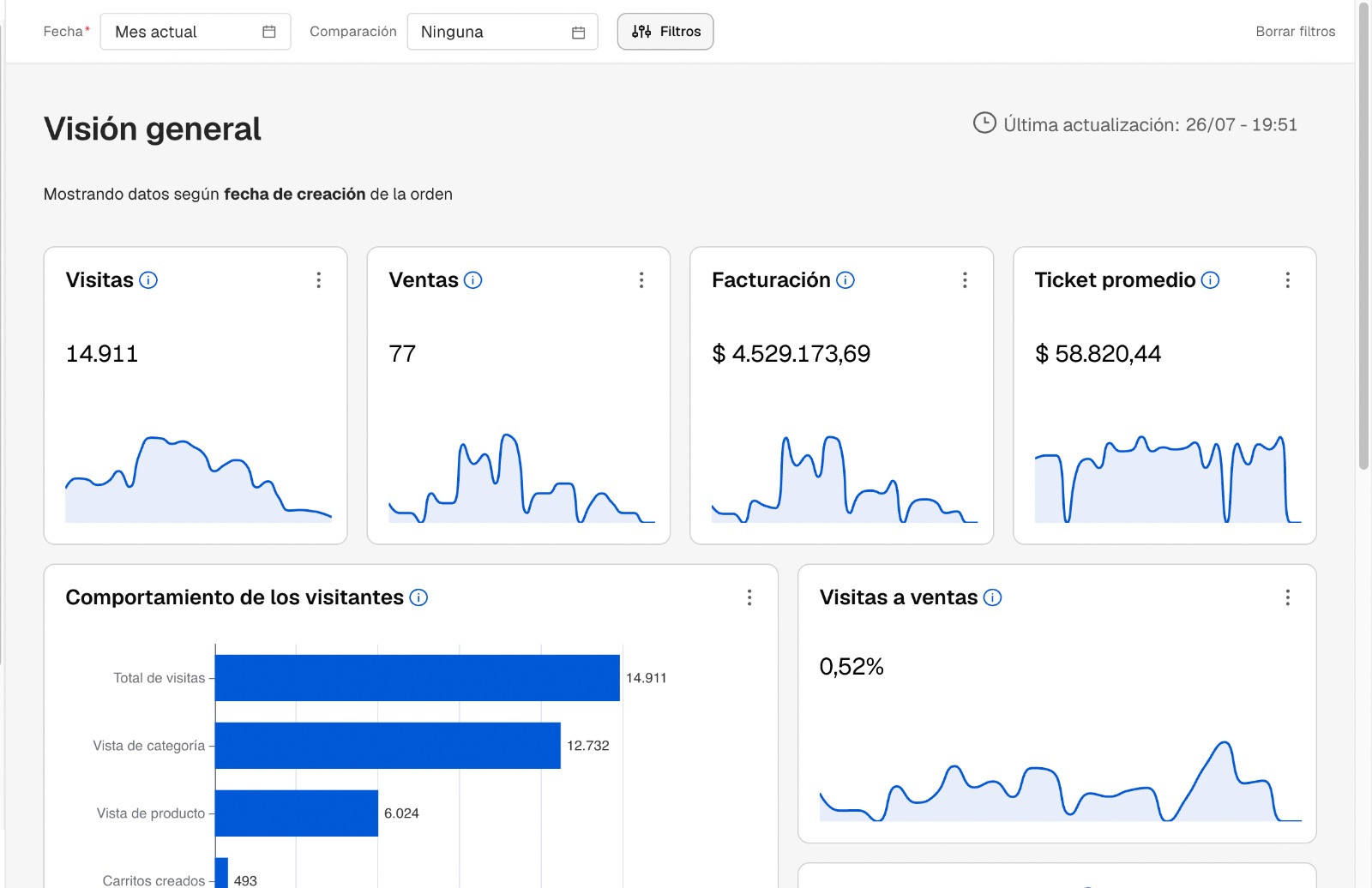The image size is (1372, 888).
Task: Click the 493 bar value label
Action: tap(245, 880)
